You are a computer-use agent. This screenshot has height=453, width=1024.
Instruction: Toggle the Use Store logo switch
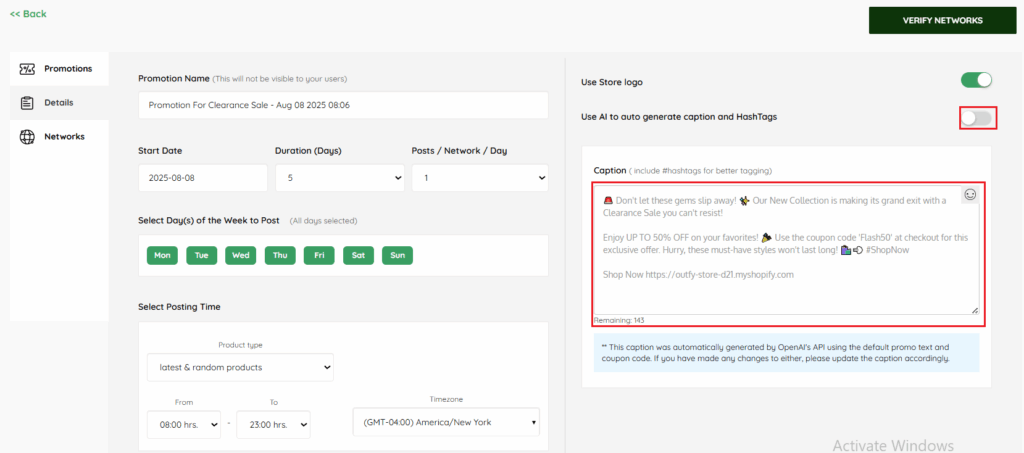(976, 81)
